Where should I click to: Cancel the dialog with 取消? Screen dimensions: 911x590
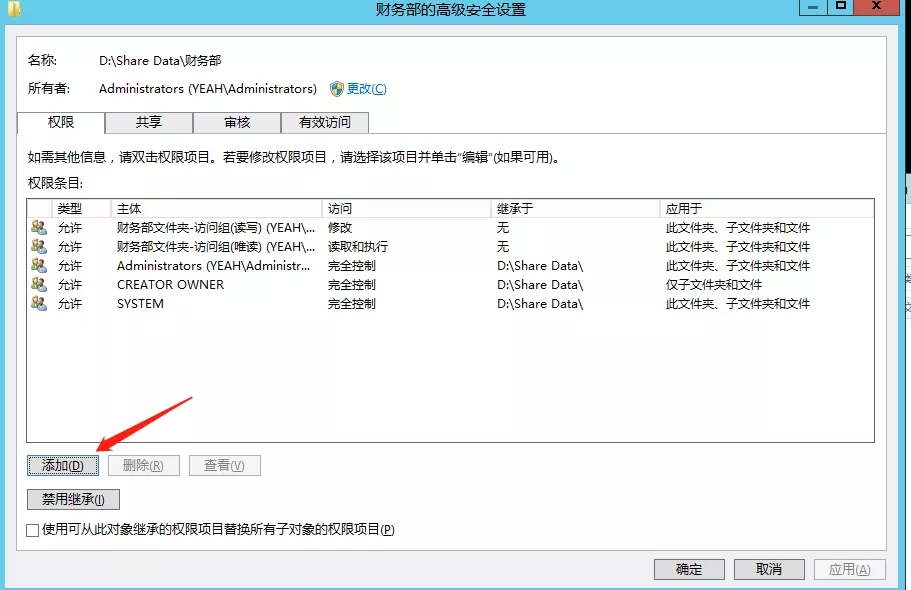[x=768, y=569]
